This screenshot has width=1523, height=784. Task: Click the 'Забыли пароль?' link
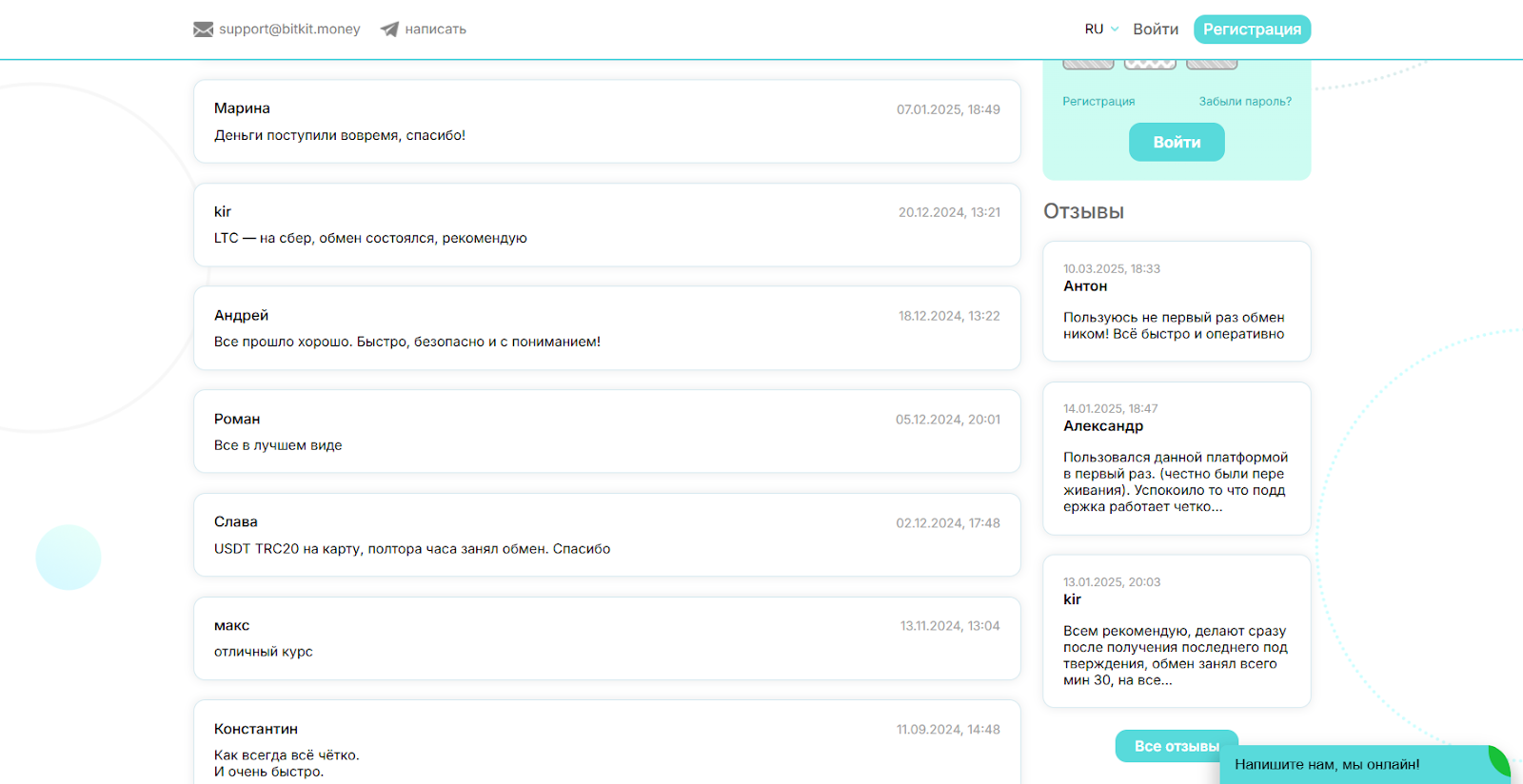tap(1245, 101)
